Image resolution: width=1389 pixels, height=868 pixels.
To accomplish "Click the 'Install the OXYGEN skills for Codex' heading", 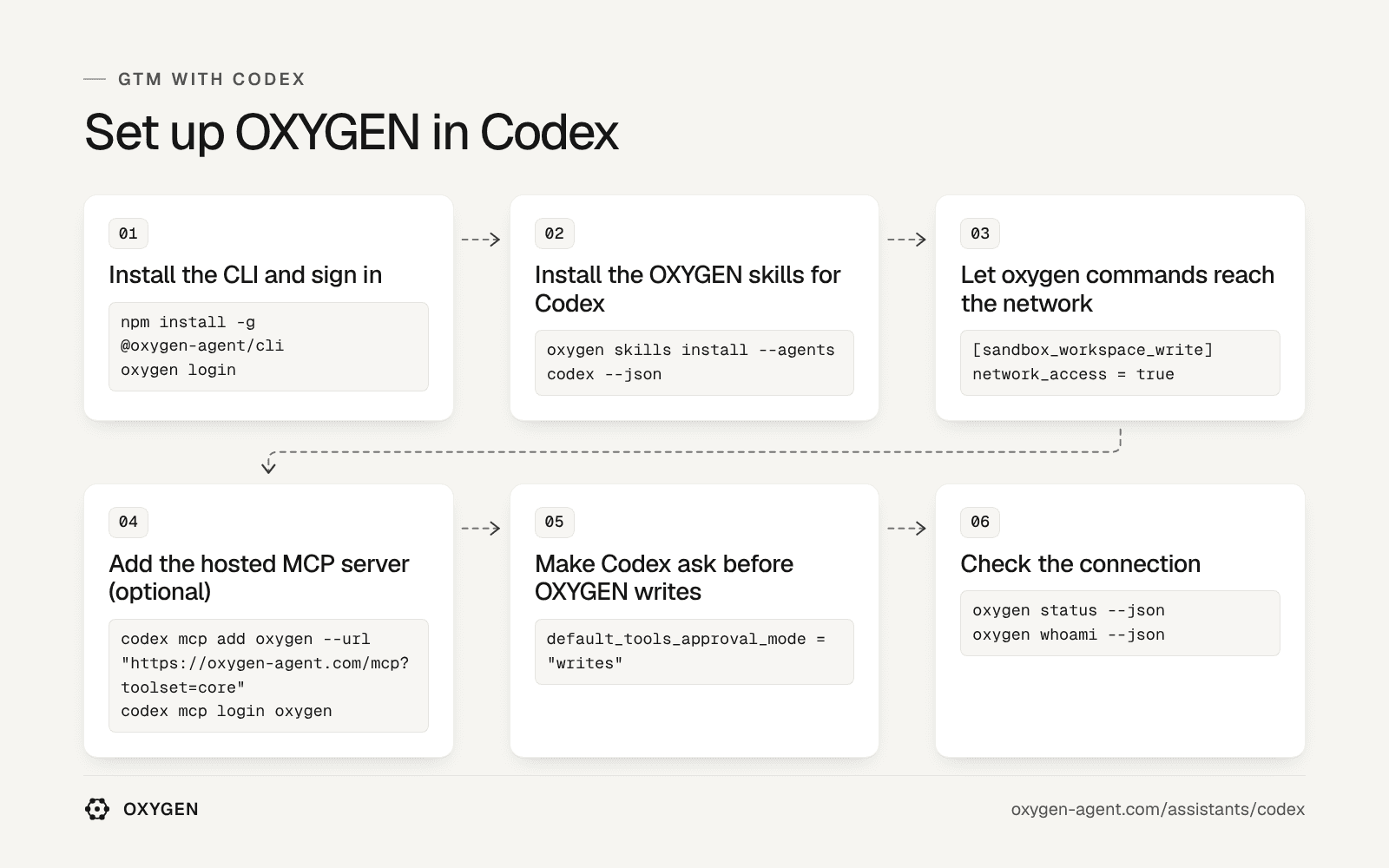I will click(x=688, y=289).
